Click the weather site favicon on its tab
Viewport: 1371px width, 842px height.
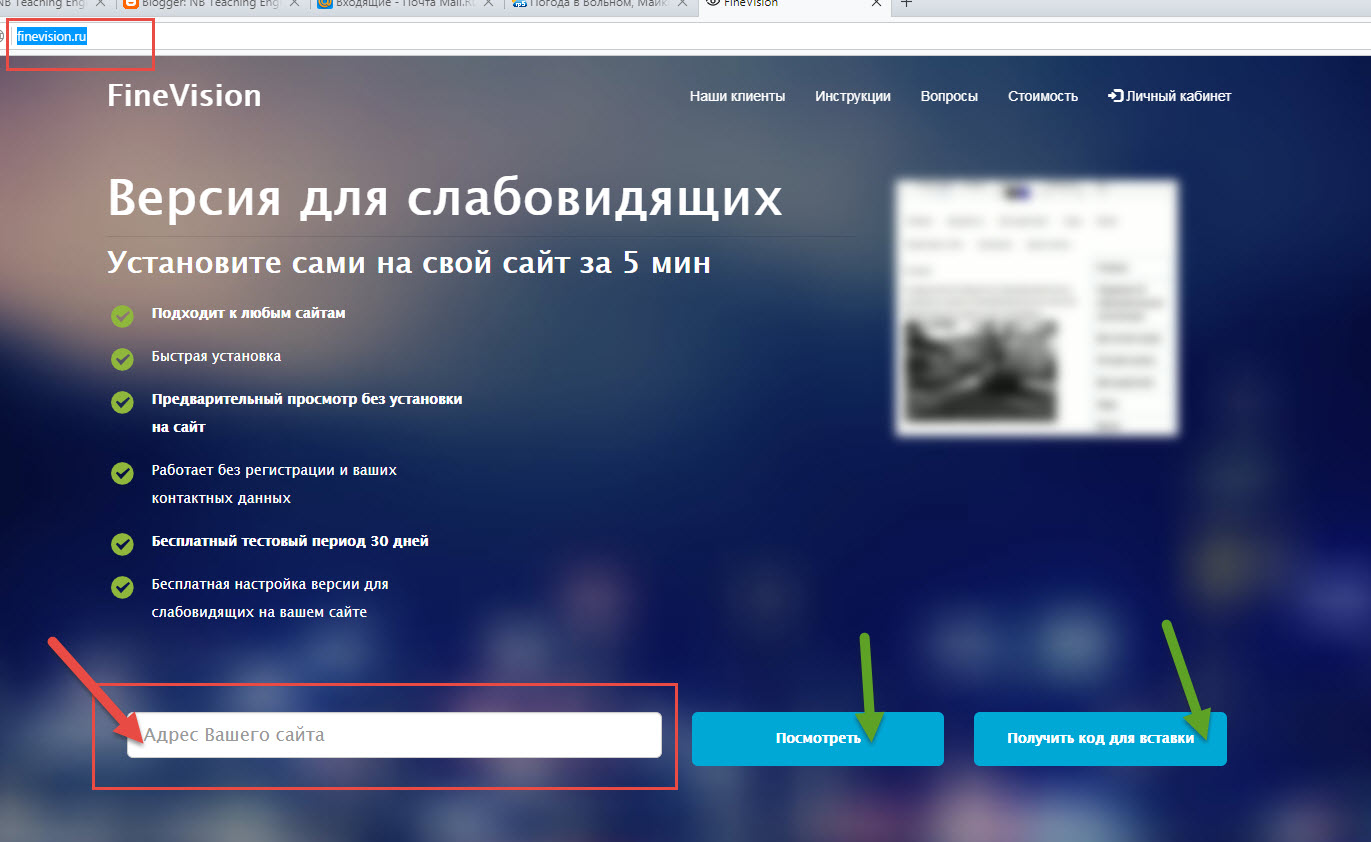pyautogui.click(x=520, y=4)
